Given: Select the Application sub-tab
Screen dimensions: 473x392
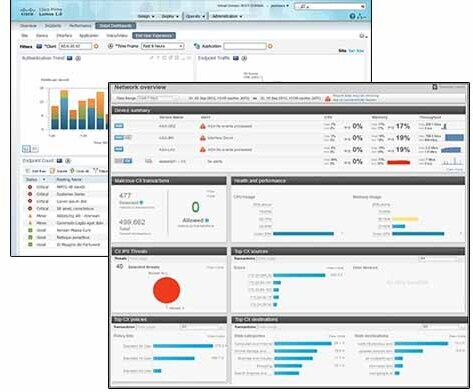Looking at the screenshot, I should [89, 36].
